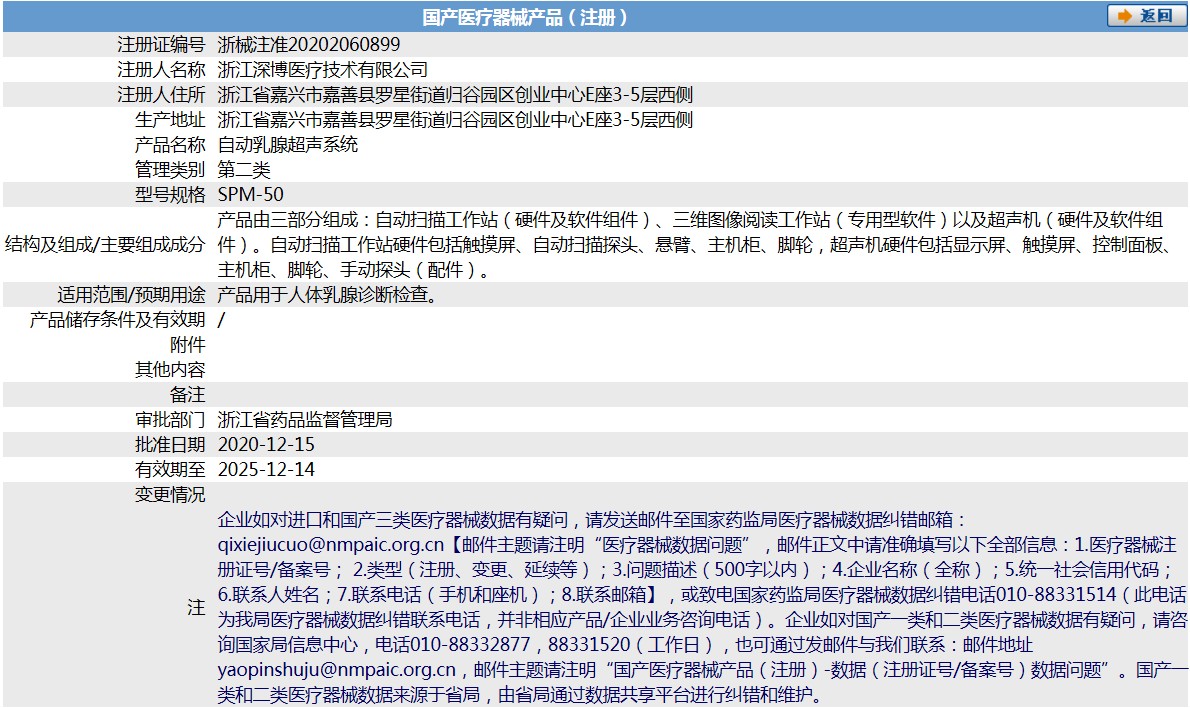Screen dimensions: 1190x708
Task: Select the product composition description text
Action: [x=696, y=244]
